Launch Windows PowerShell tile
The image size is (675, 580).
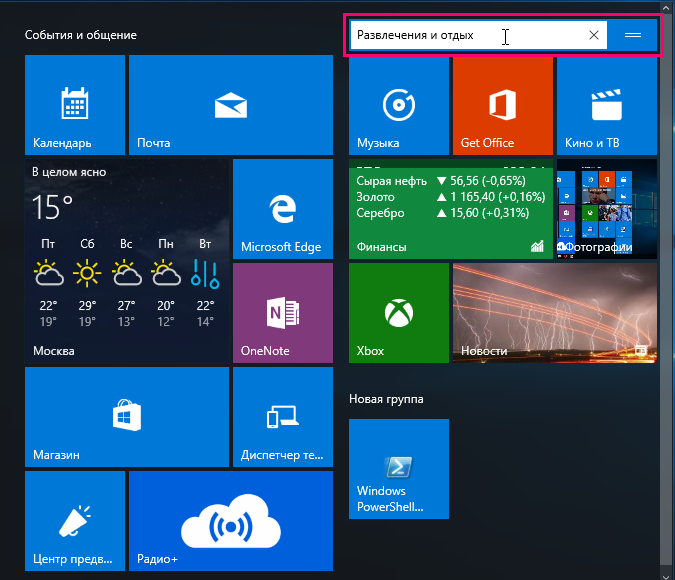coord(398,468)
